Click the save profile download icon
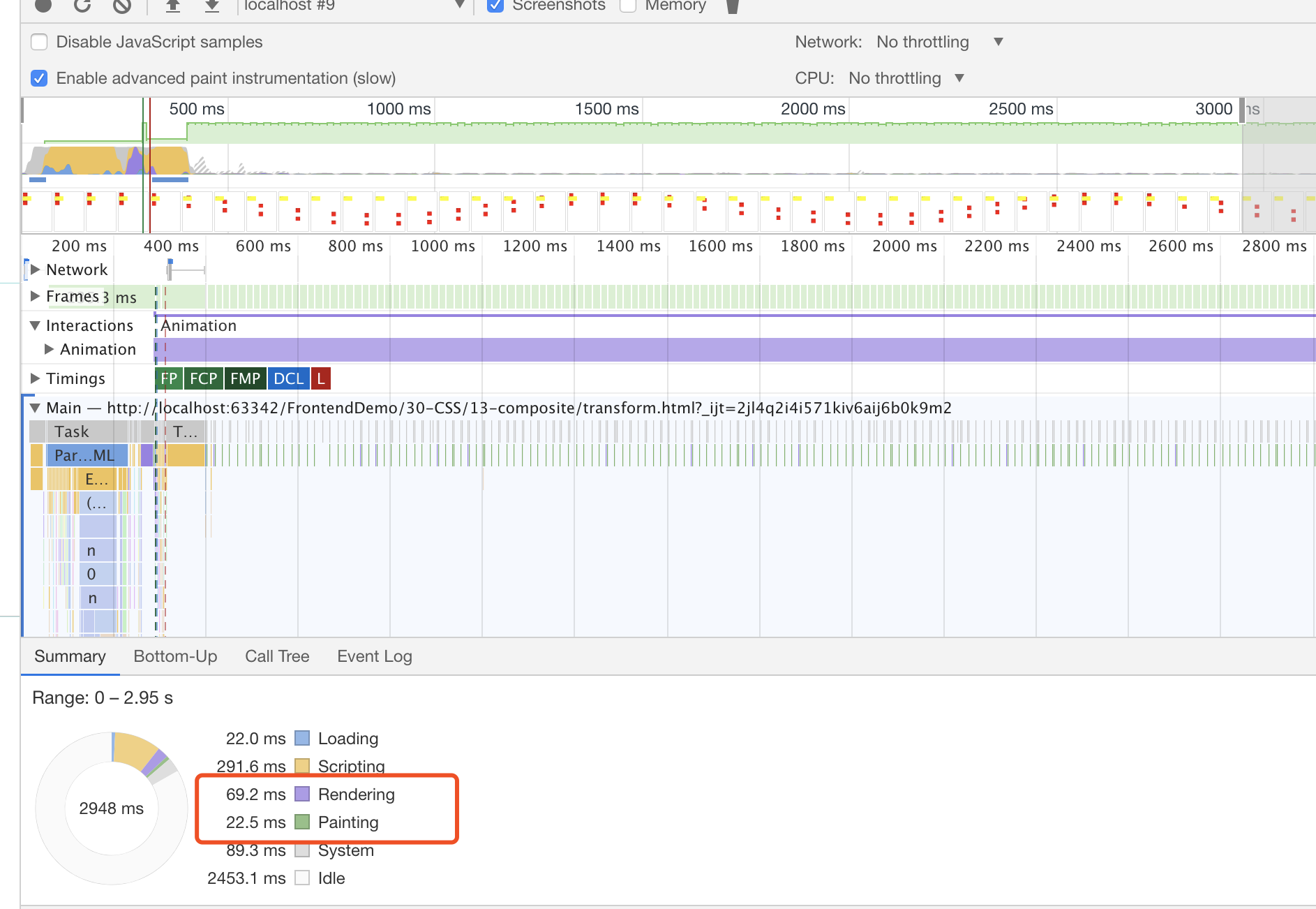 pyautogui.click(x=212, y=5)
